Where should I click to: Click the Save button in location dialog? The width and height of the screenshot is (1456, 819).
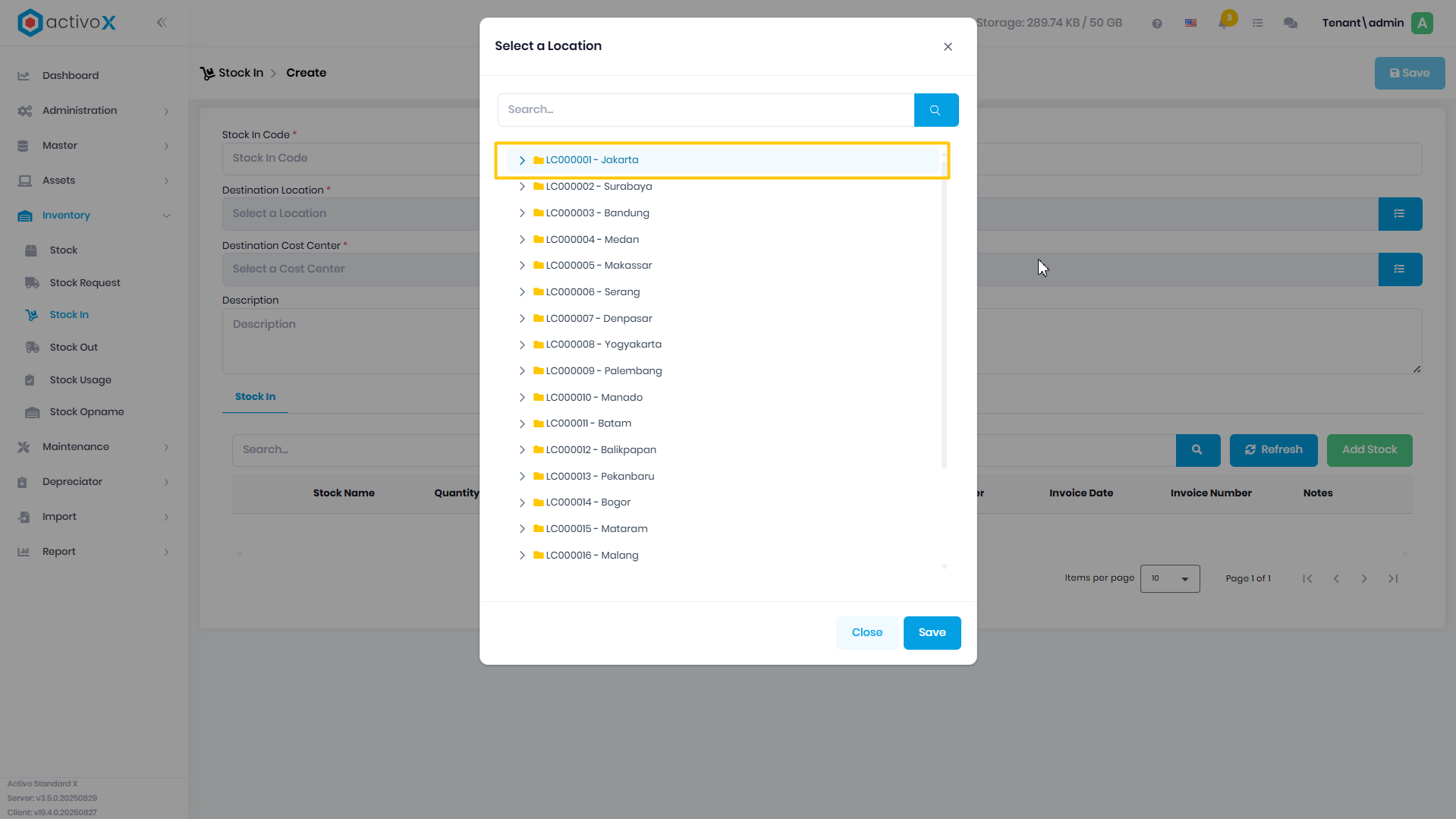tap(932, 633)
